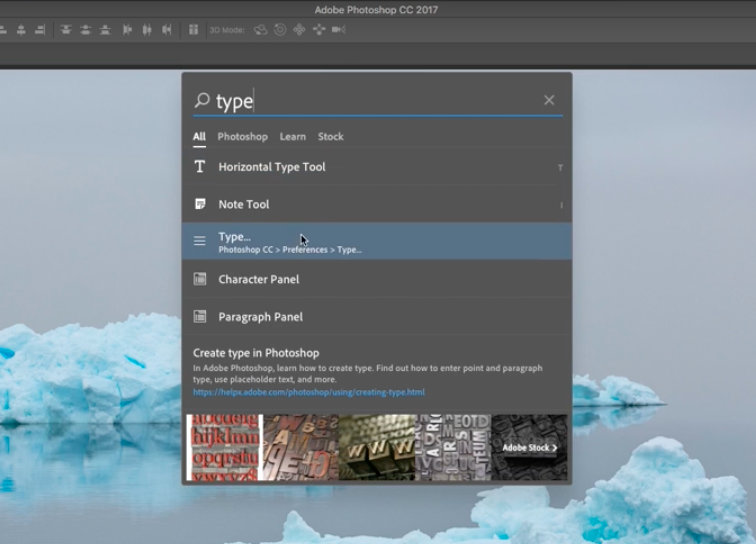Image resolution: width=756 pixels, height=544 pixels.
Task: Click the T icon beside Horizontal Type Tool
Action: pos(200,167)
